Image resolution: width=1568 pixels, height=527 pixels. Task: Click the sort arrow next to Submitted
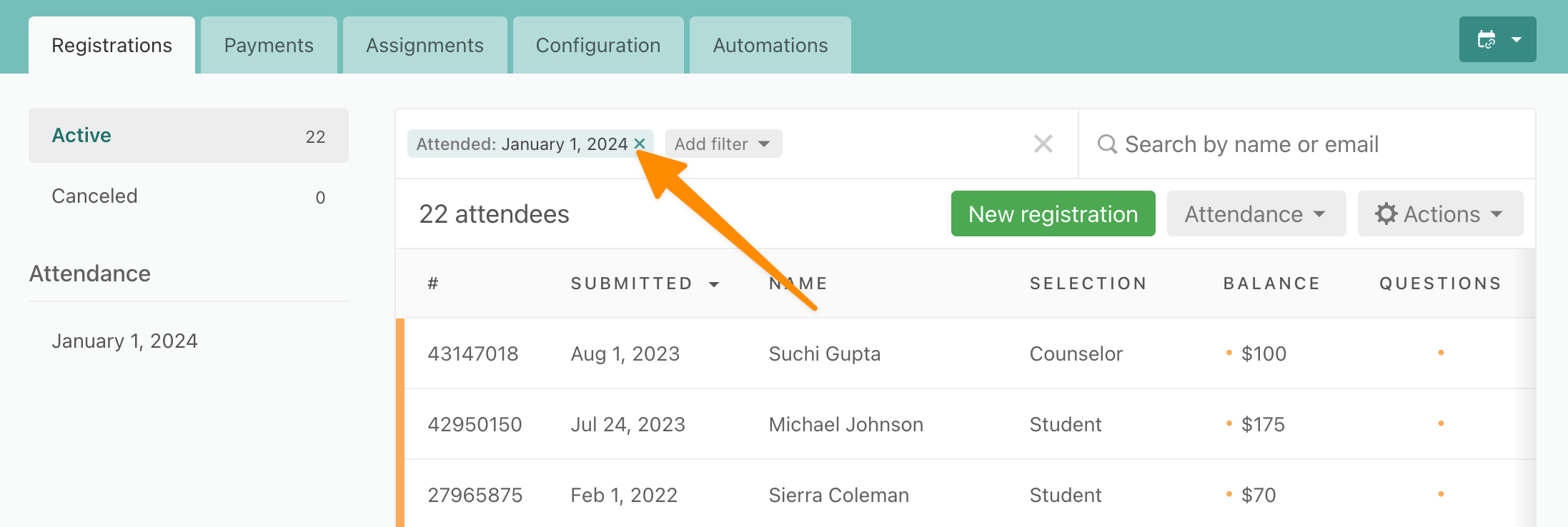(x=713, y=284)
